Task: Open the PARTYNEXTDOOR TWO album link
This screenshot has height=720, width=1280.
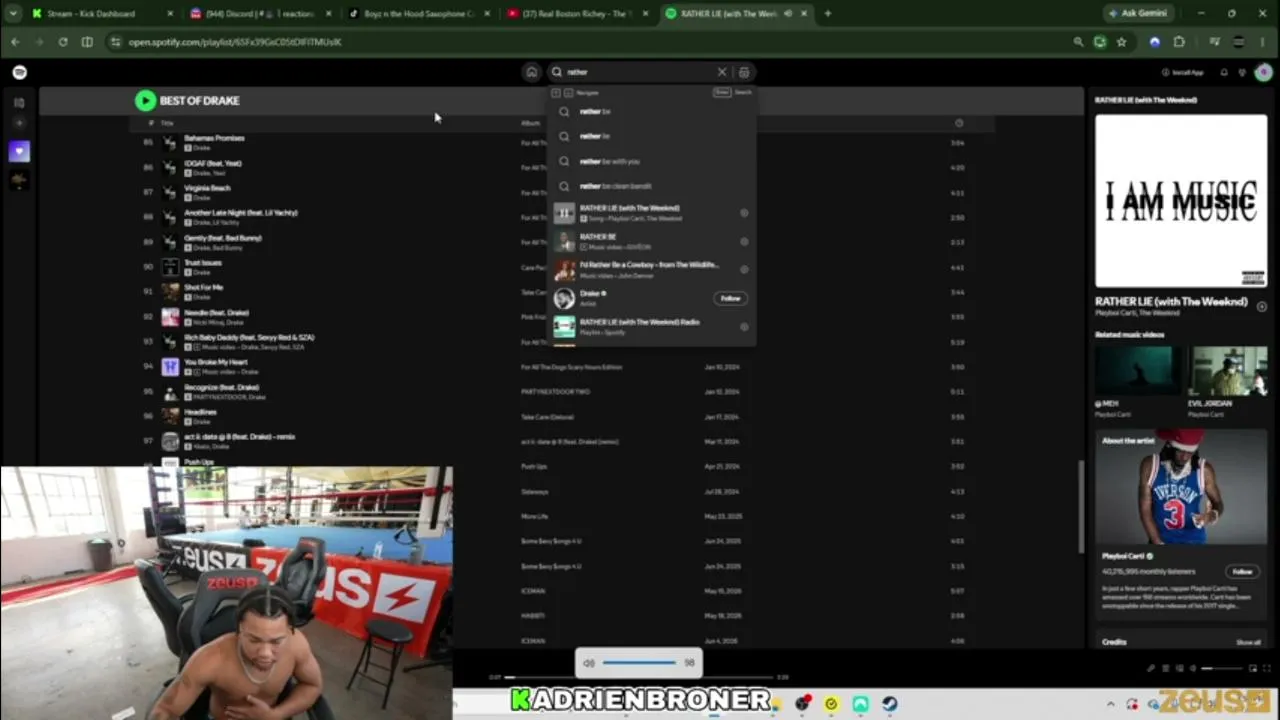Action: pos(556,392)
